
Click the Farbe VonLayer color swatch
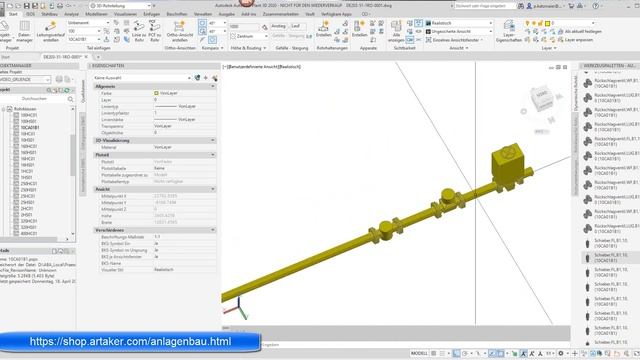(x=156, y=93)
